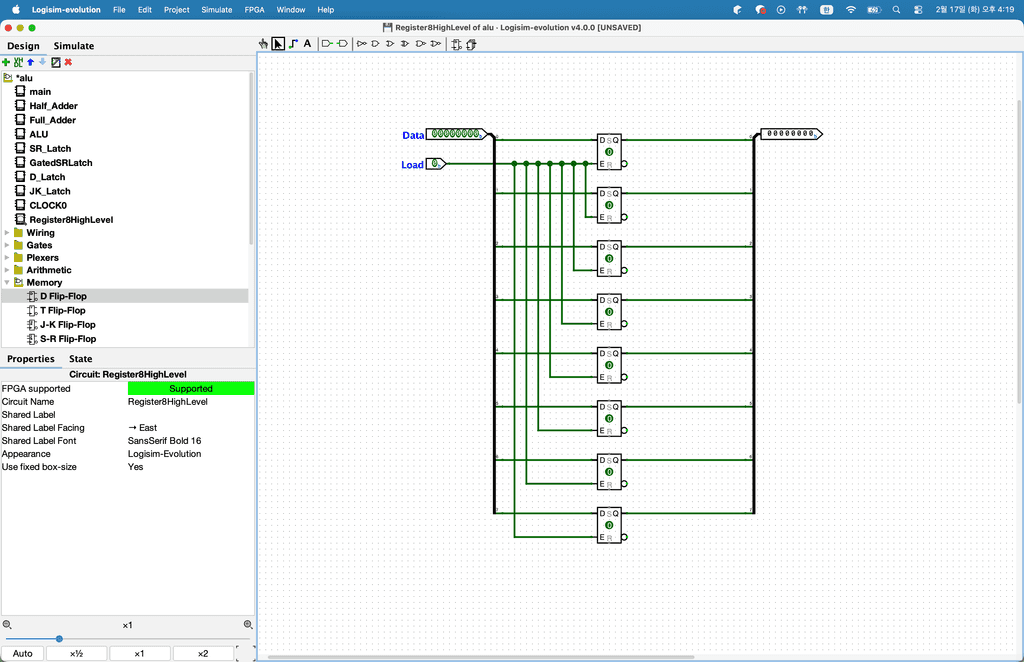1024x662 pixels.
Task: Click the green Add Circuit plus icon
Action: tap(6, 62)
